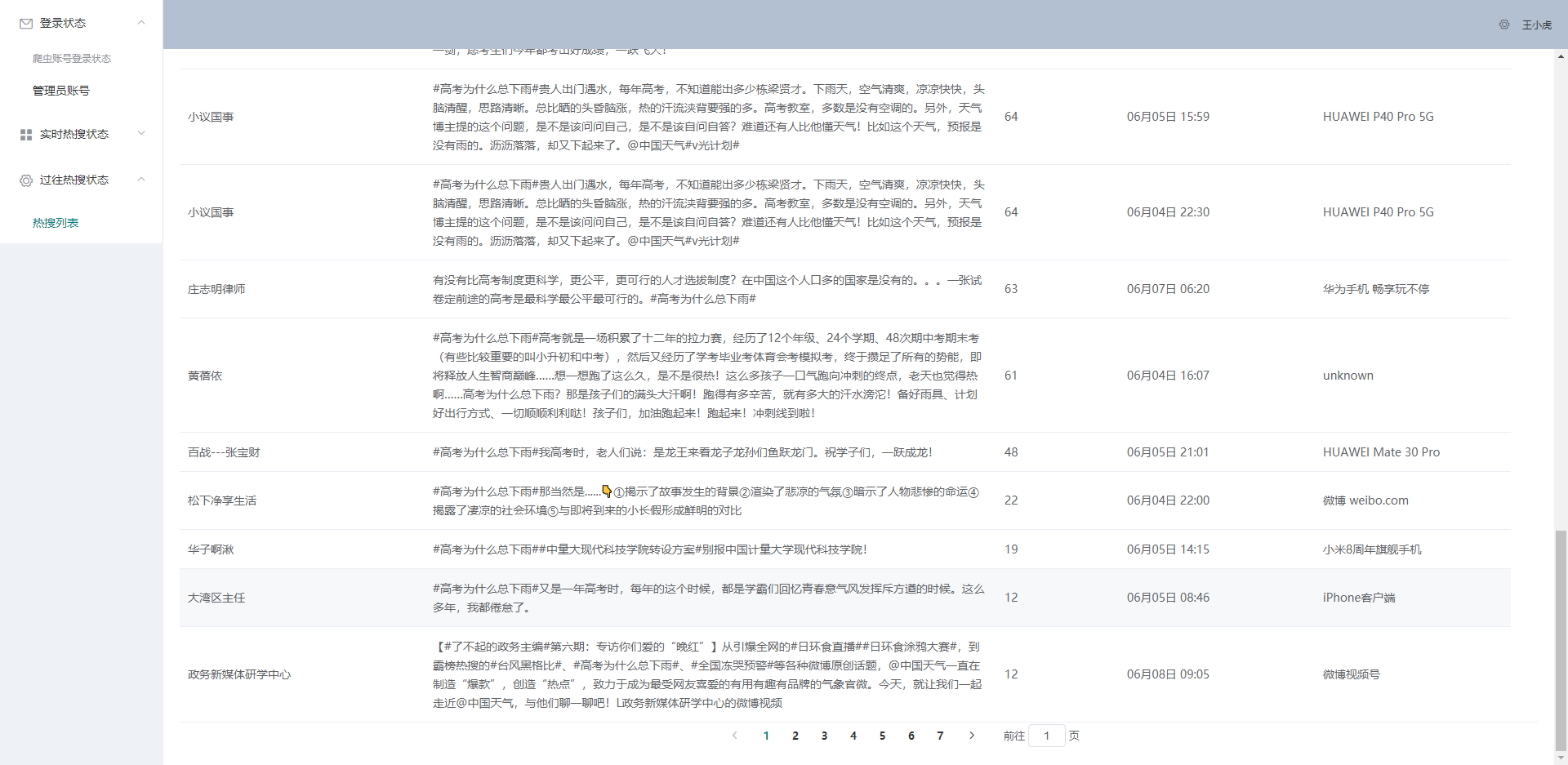Screen dimensions: 1568x765
Task: Click device unknown in 黄蓓依 row
Action: (1348, 376)
